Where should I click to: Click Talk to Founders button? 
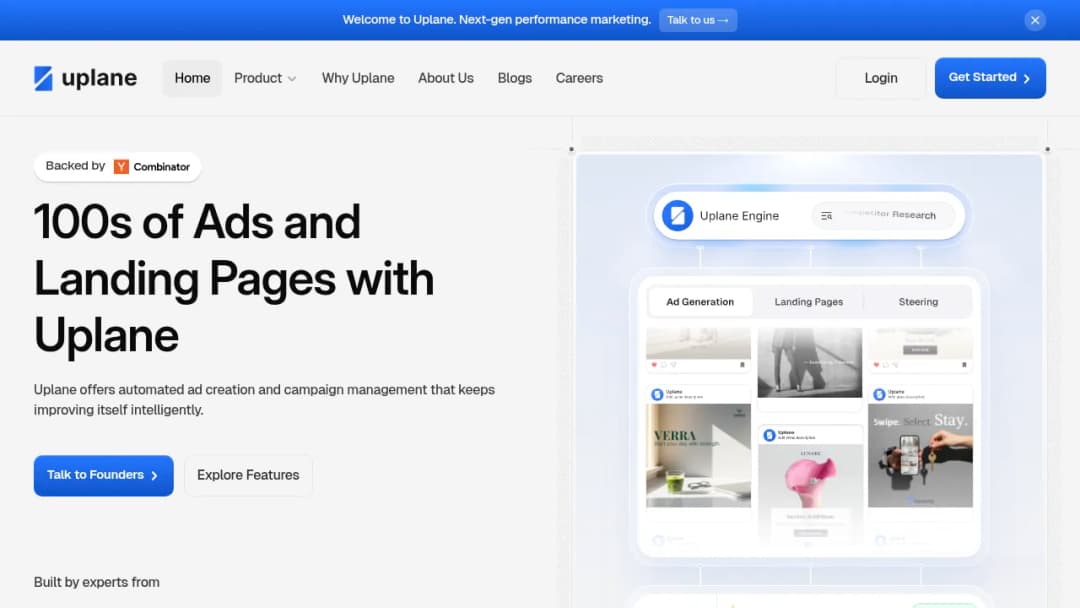click(x=103, y=475)
